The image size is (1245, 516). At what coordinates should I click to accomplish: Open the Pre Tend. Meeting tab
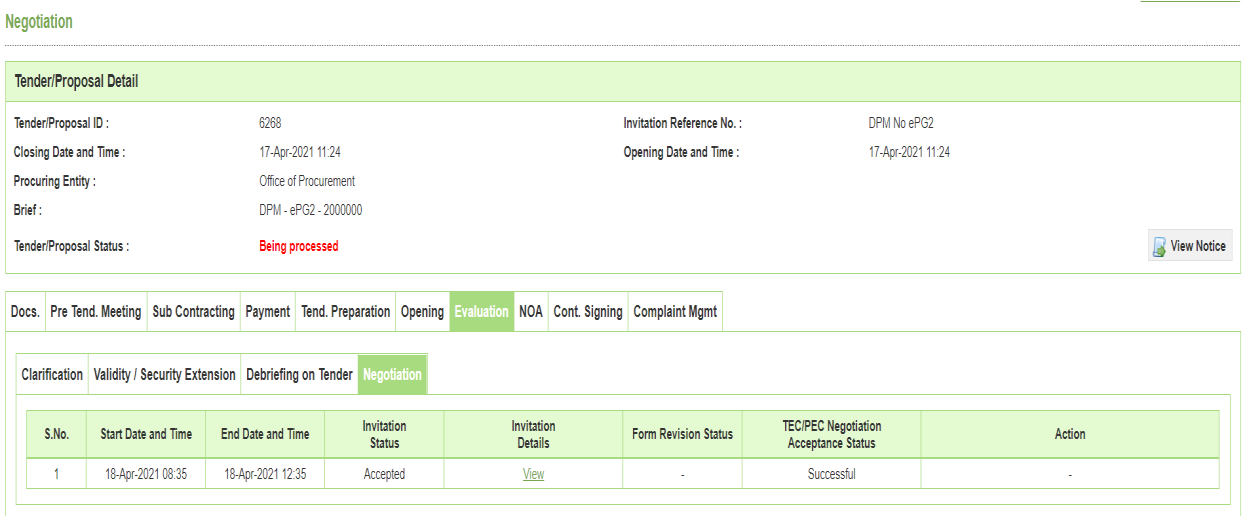point(96,312)
